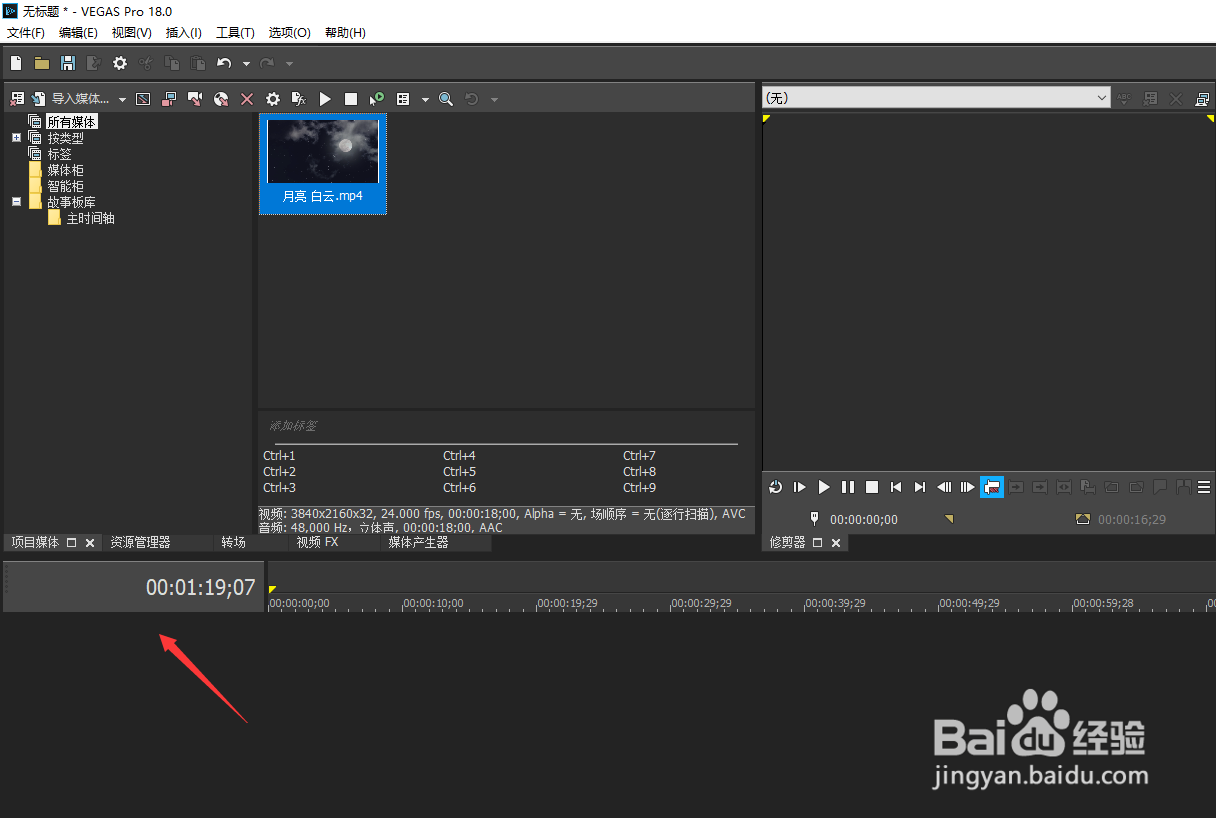Viewport: 1216px width, 818px height.
Task: Click the trimmer play button
Action: point(824,487)
